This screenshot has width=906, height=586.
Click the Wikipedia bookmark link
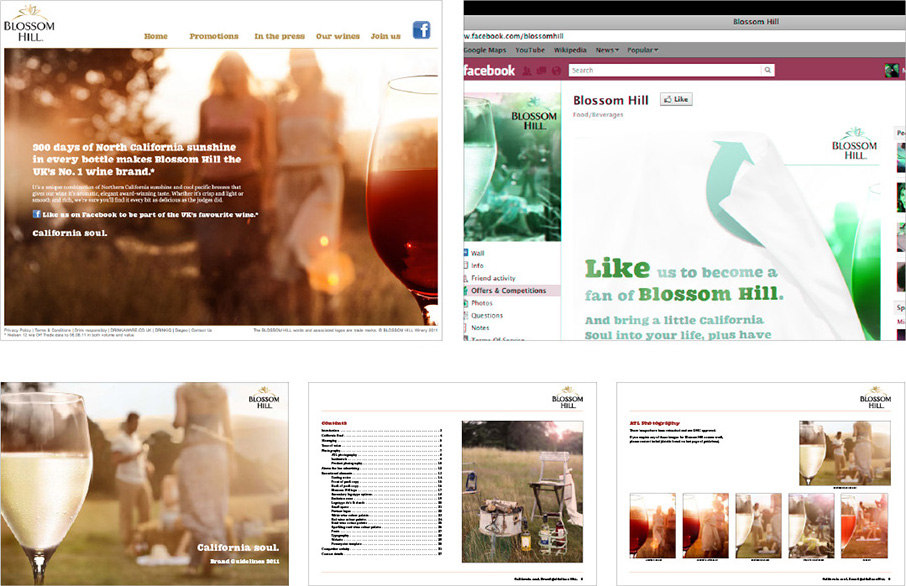(x=570, y=49)
